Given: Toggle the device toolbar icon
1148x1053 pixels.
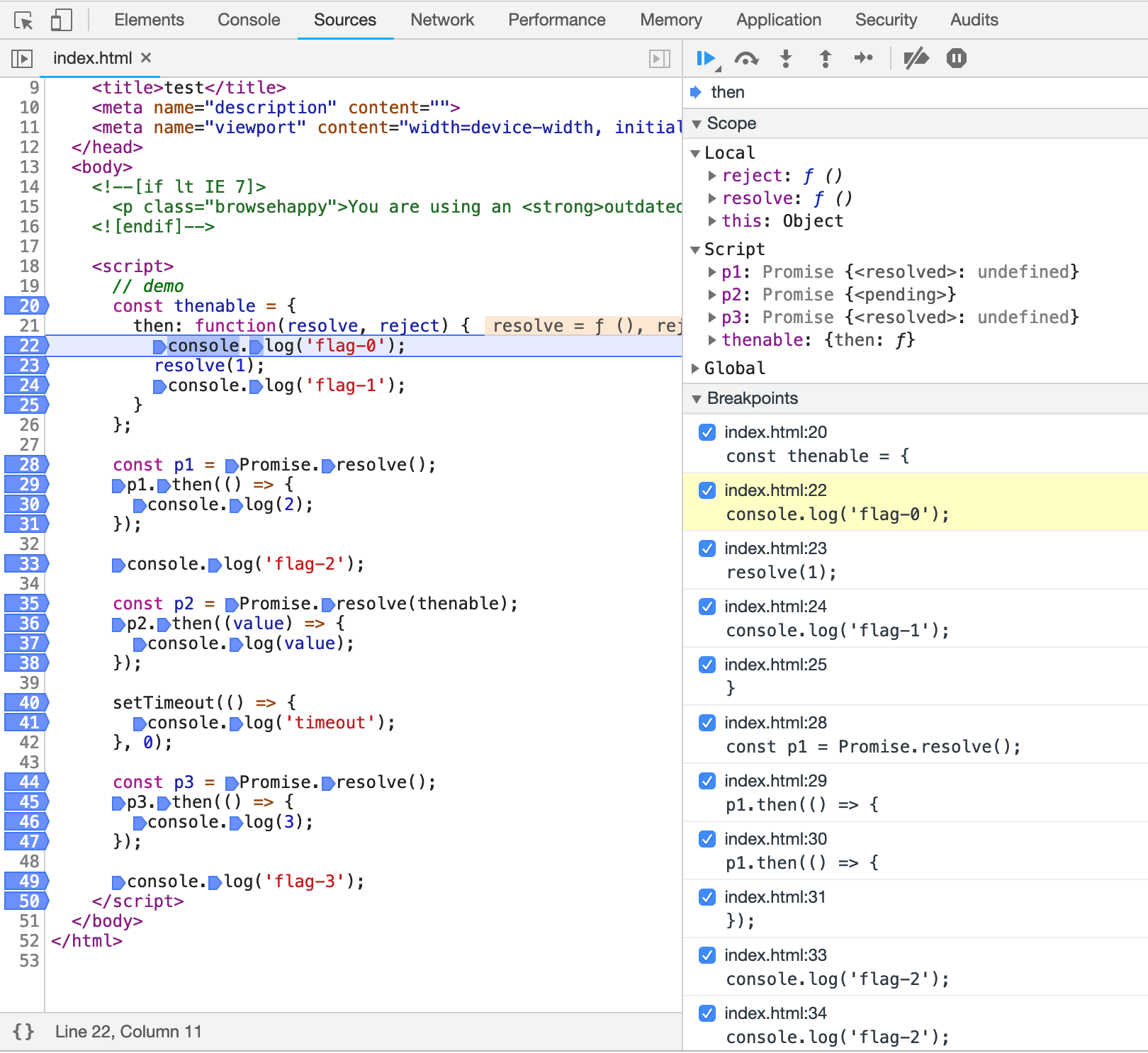Looking at the screenshot, I should tap(62, 20).
